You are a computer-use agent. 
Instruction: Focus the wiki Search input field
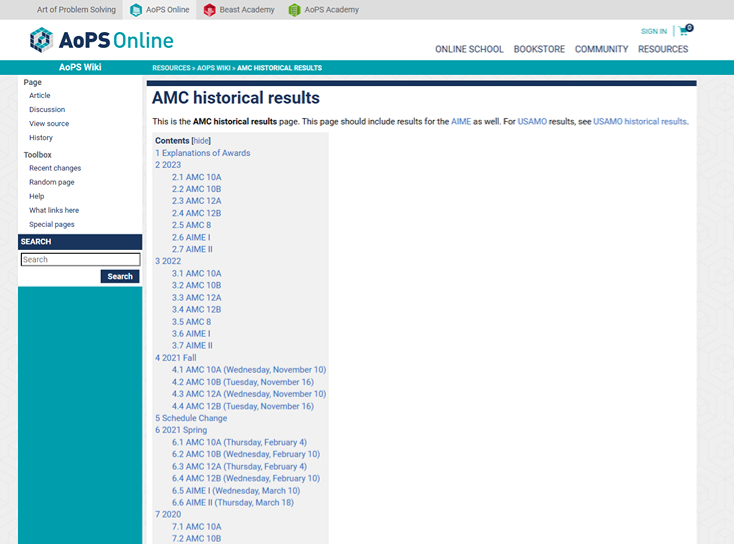coord(81,259)
